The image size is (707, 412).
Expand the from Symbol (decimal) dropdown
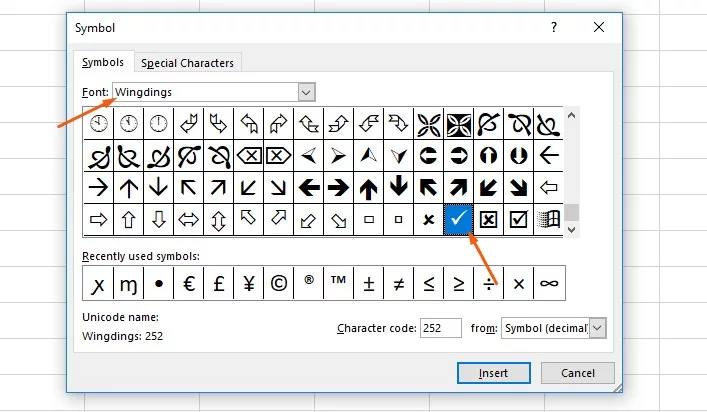pyautogui.click(x=597, y=328)
